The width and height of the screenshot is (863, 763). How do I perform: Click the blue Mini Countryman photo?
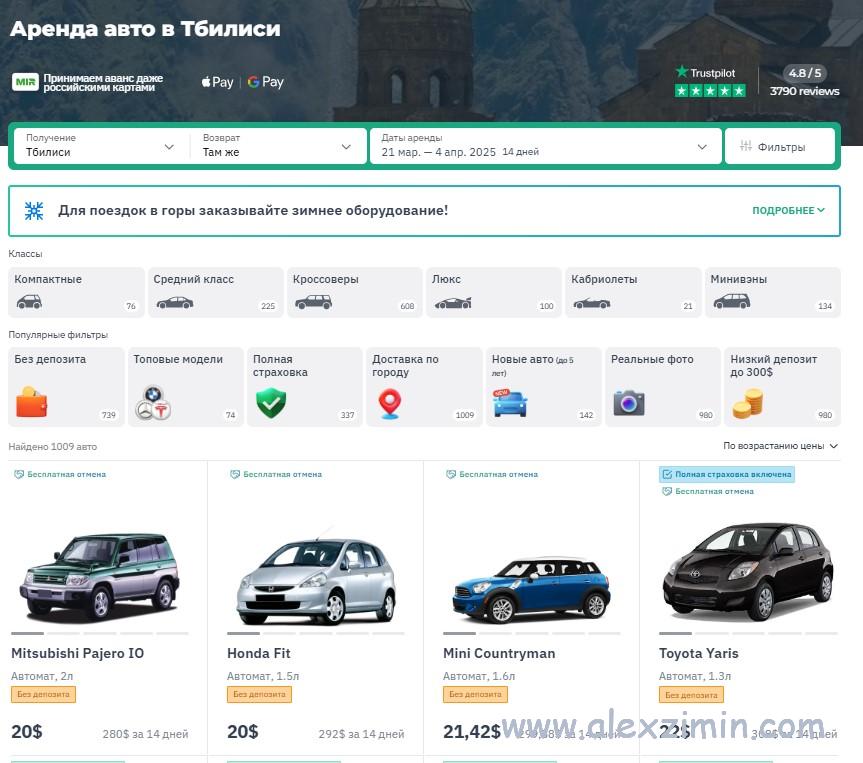531,589
